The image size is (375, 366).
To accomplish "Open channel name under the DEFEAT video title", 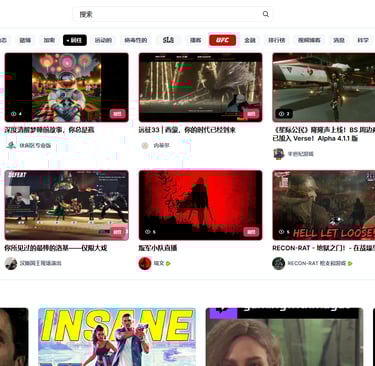I will [40, 263].
